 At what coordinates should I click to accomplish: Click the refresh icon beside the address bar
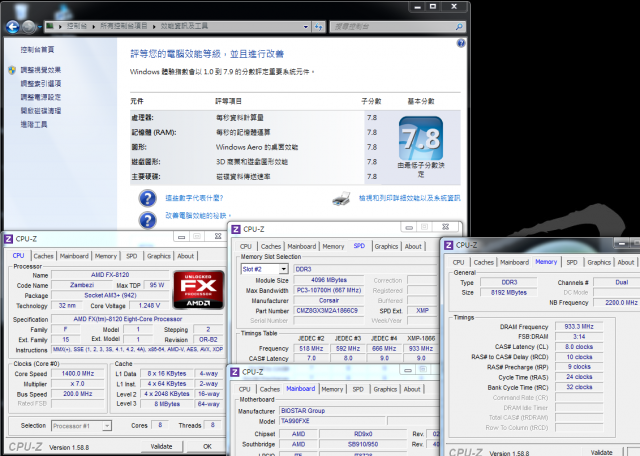[318, 27]
